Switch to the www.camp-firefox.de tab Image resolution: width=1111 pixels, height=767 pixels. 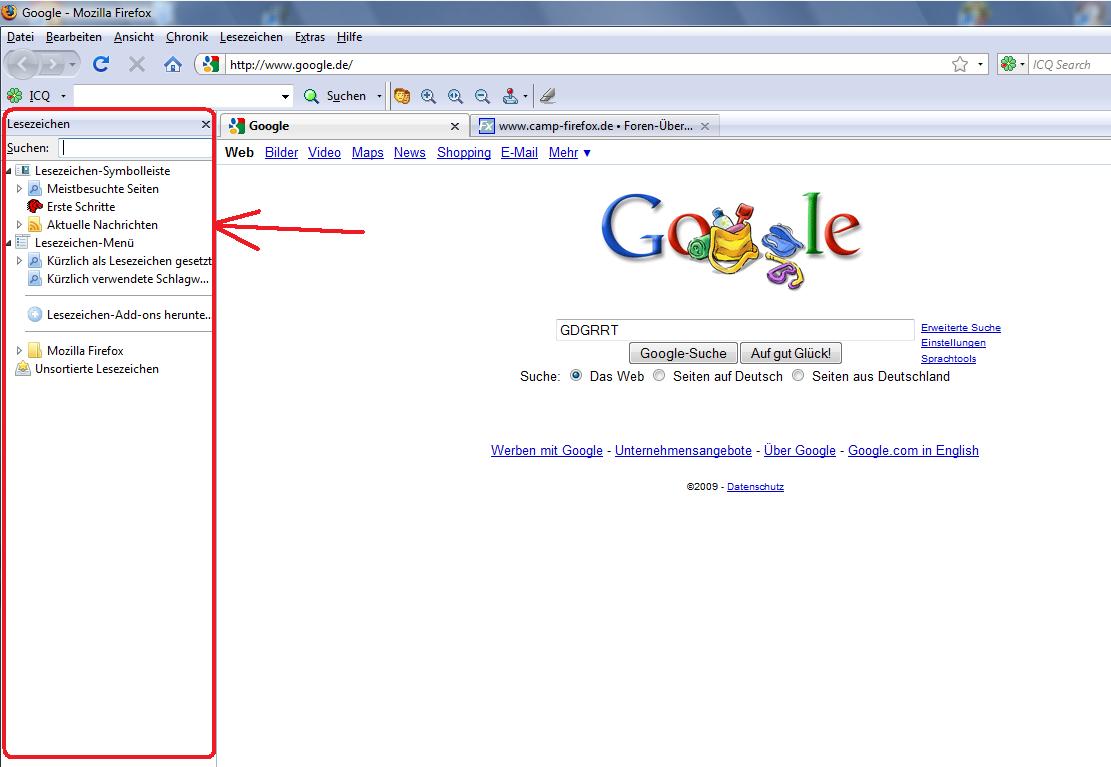tap(595, 126)
